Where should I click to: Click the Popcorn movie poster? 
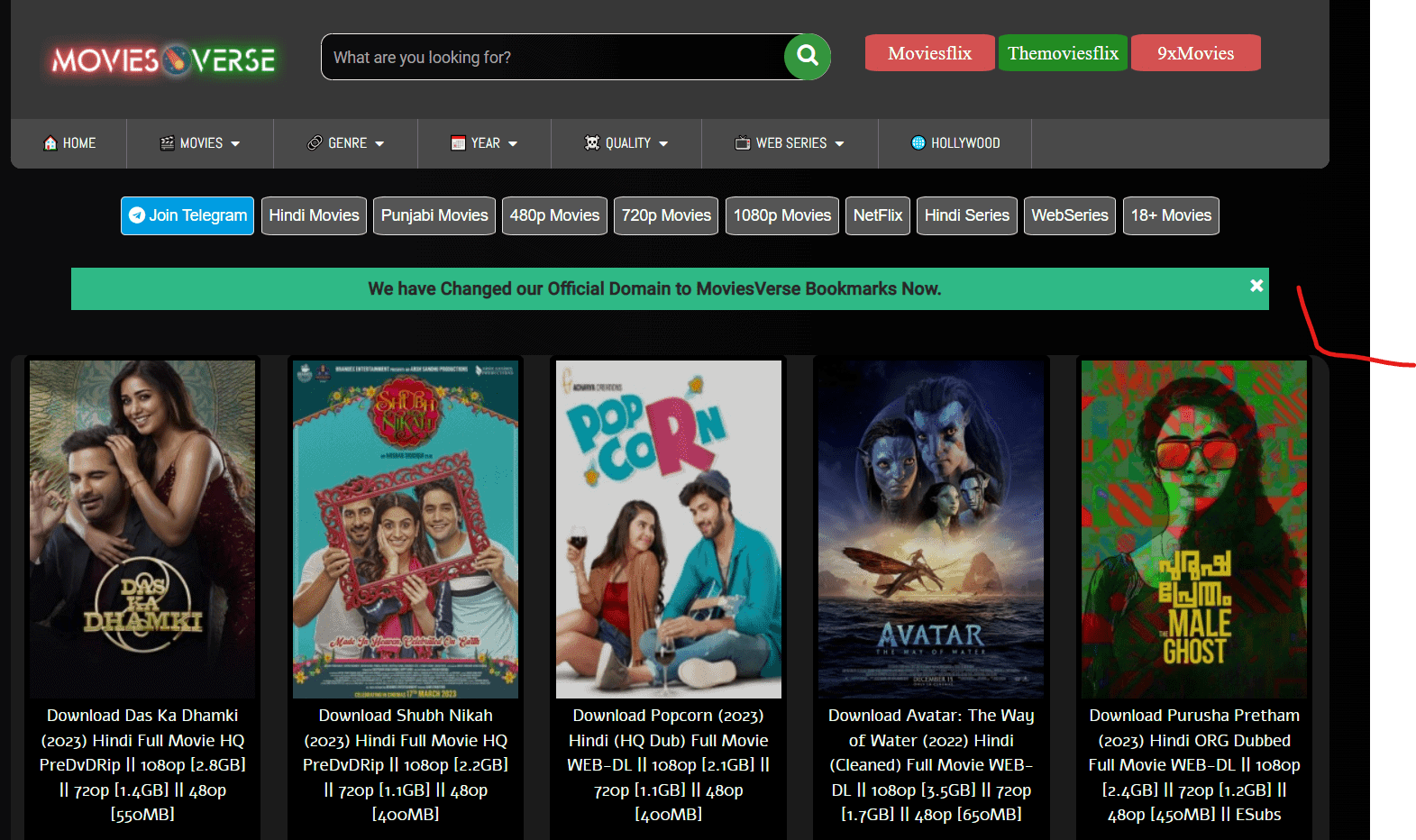coord(669,529)
